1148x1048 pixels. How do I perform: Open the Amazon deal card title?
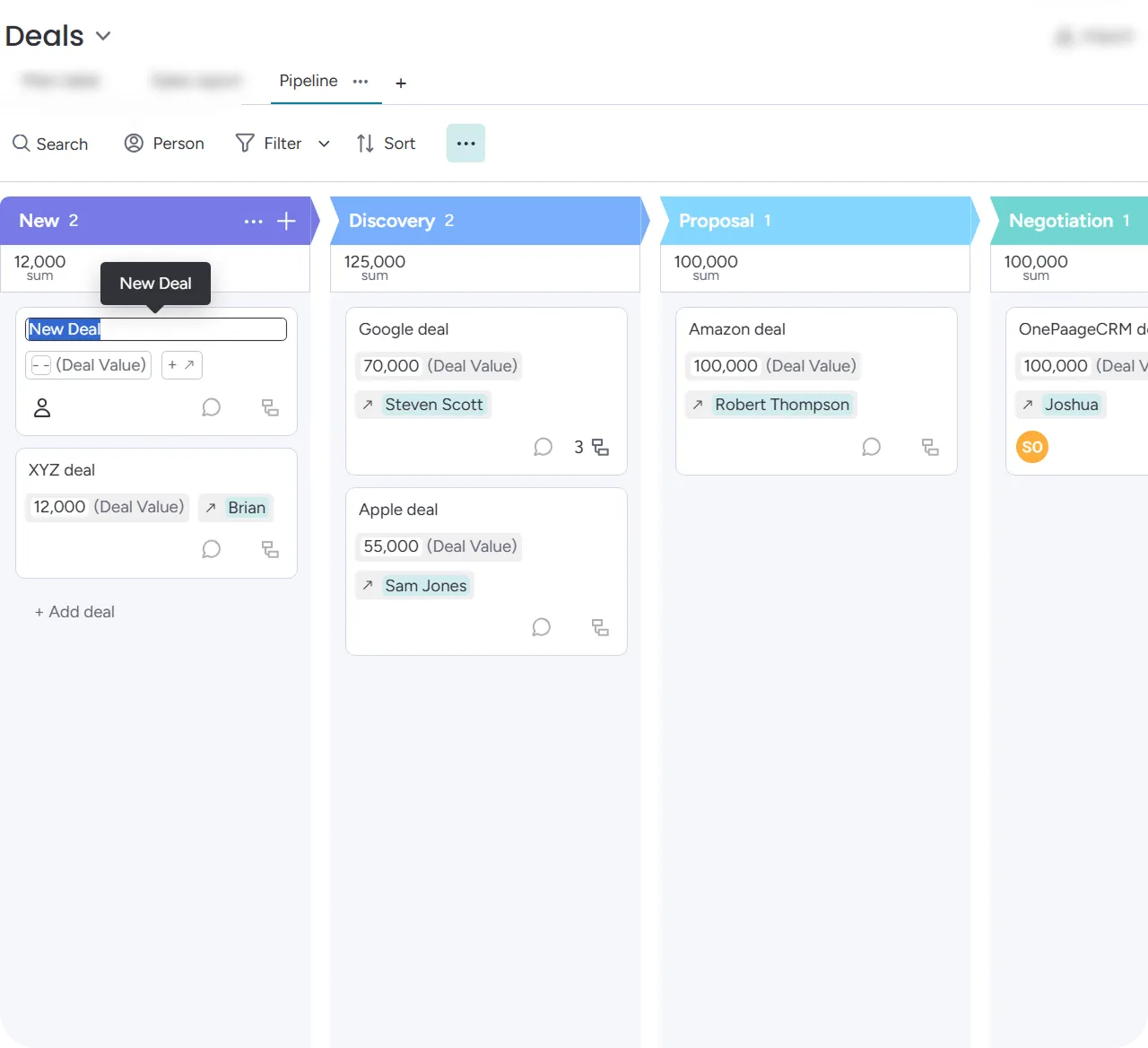pyautogui.click(x=737, y=329)
